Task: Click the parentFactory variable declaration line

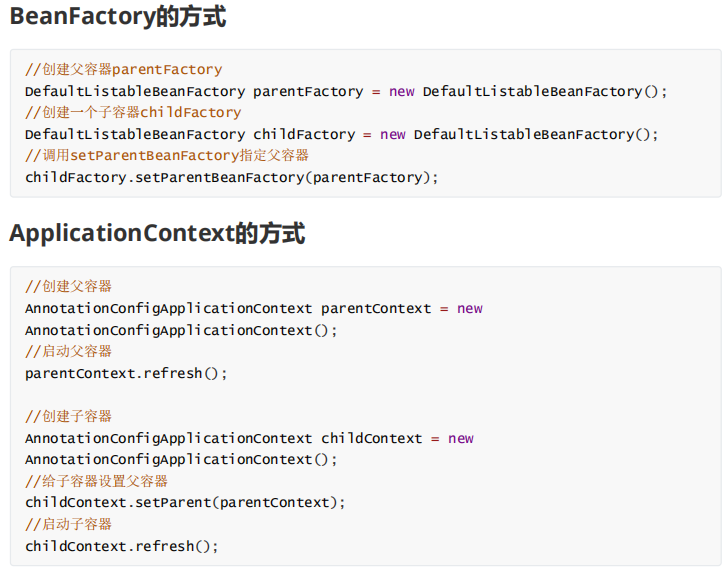Action: tap(345, 91)
